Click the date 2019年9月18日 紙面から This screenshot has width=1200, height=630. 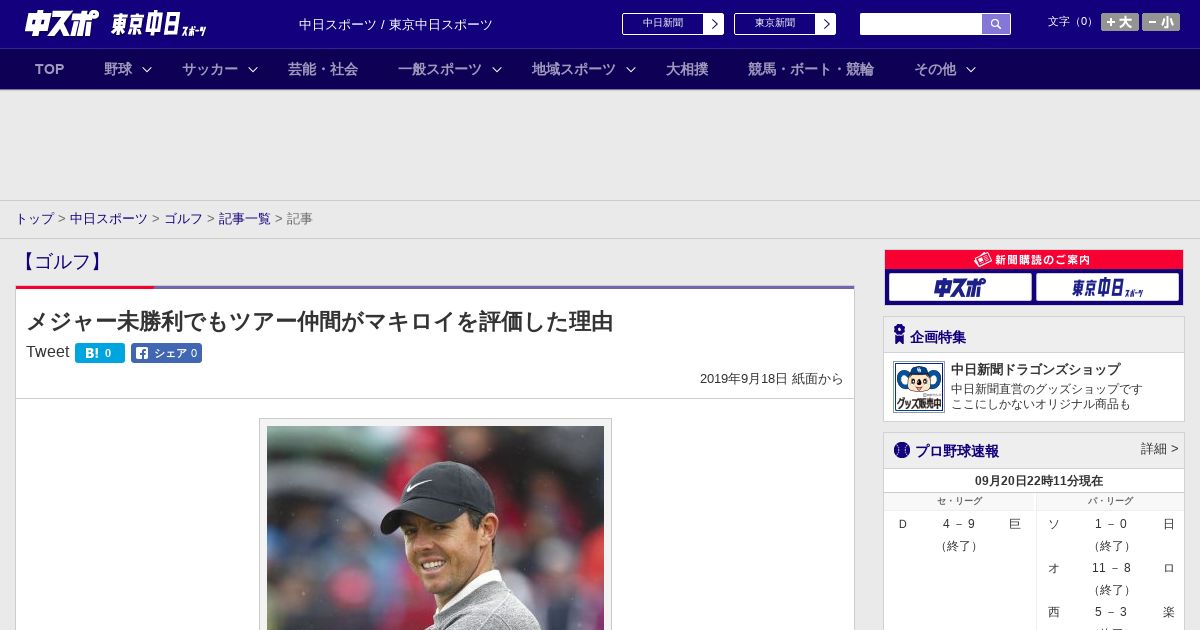(x=772, y=379)
